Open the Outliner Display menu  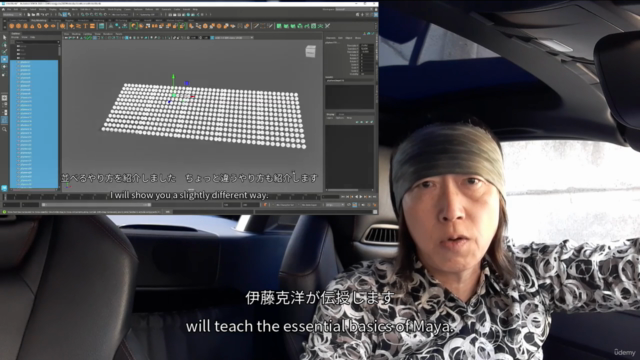coord(15,37)
